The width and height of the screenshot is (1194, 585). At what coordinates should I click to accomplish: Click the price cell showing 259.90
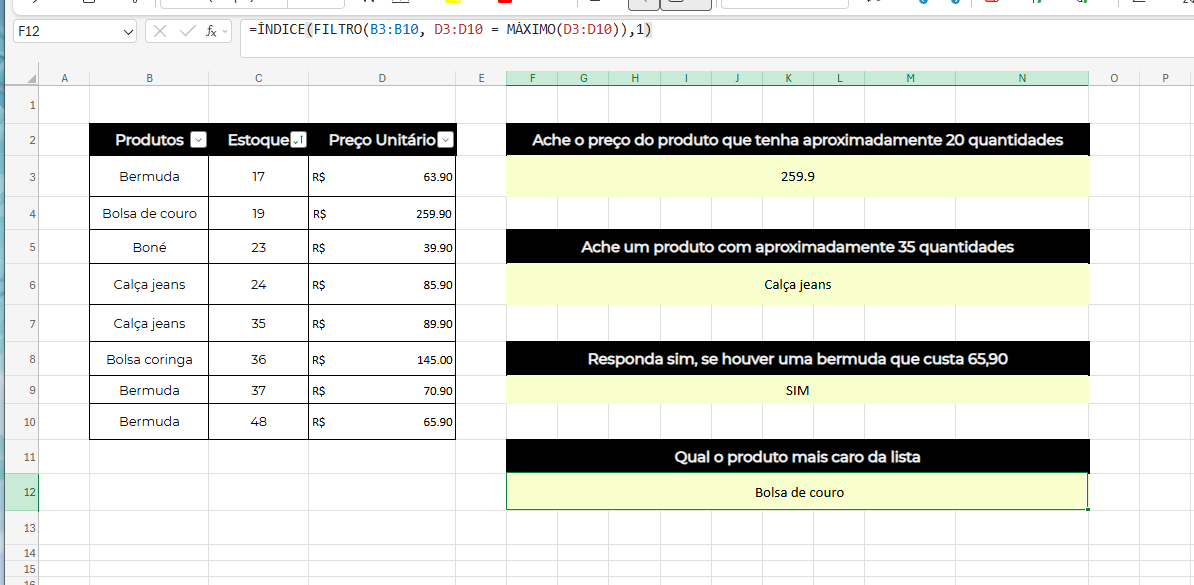382,213
